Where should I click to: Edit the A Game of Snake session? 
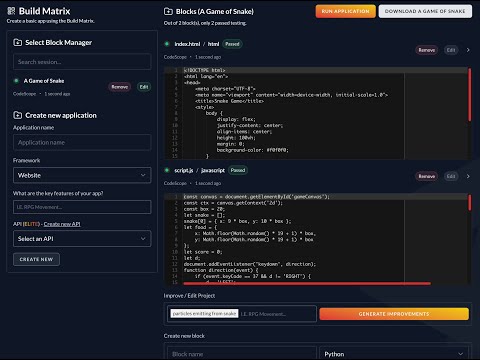click(x=144, y=87)
